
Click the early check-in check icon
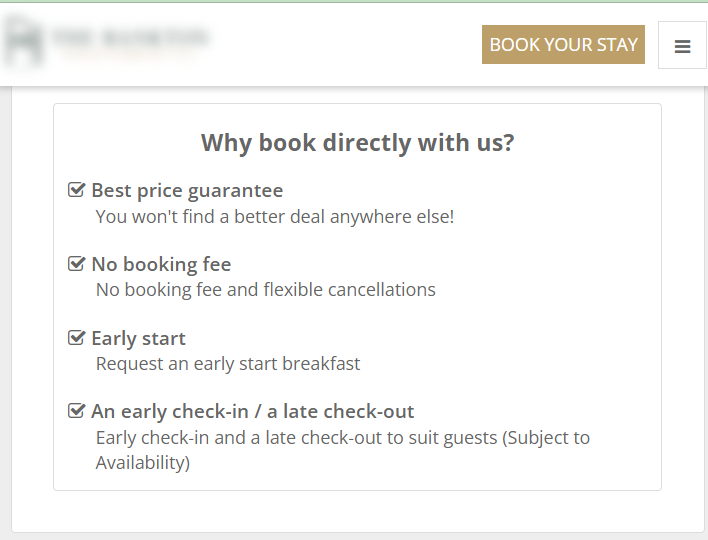(x=76, y=411)
